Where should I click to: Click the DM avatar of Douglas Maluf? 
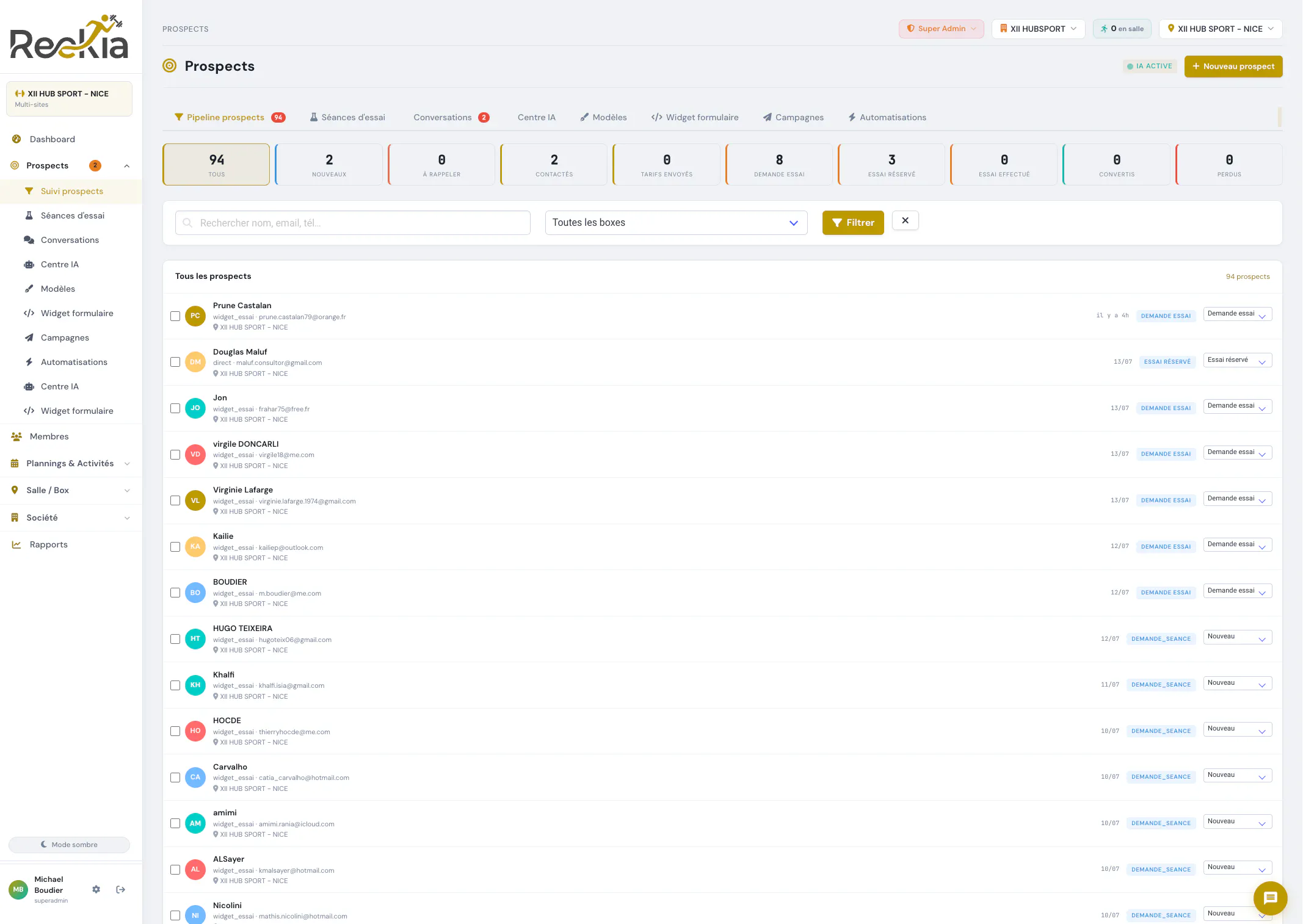click(x=195, y=362)
